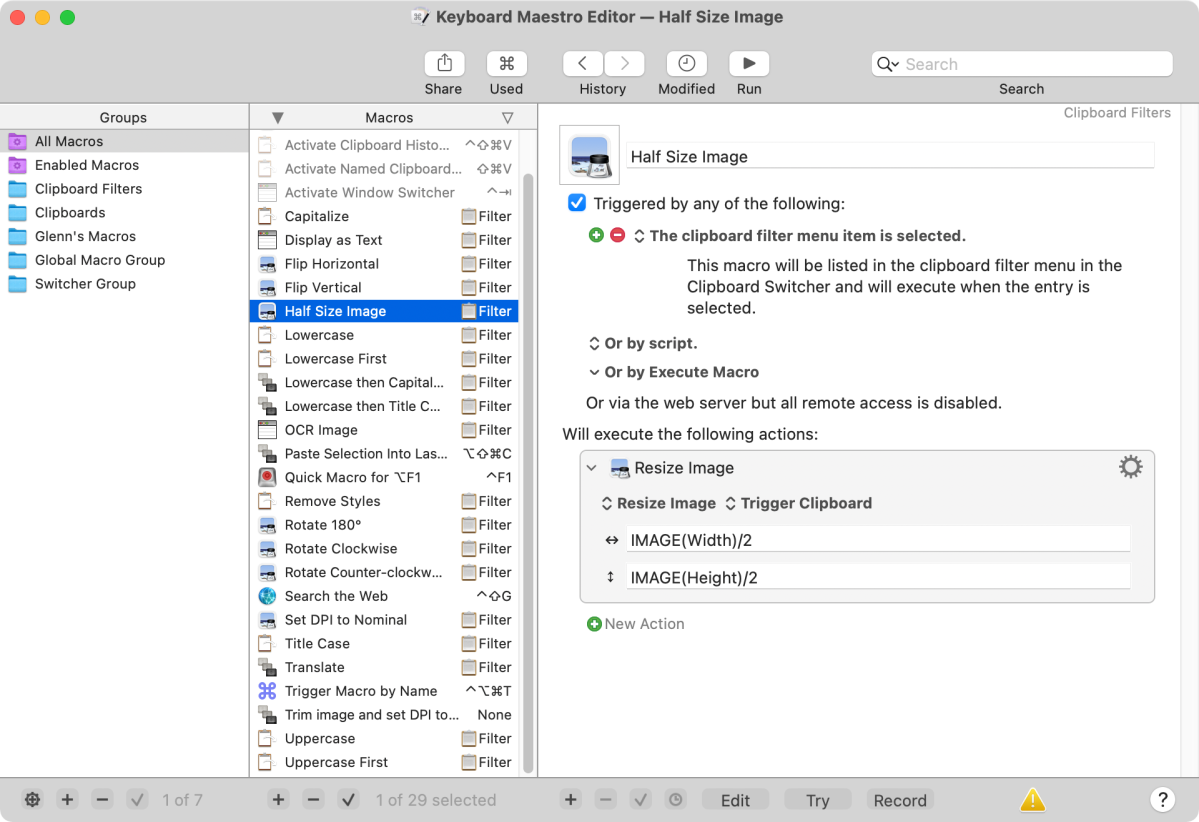Toggle the 'Triggered by any of the following' checkbox
The height and width of the screenshot is (822, 1199).
577,203
